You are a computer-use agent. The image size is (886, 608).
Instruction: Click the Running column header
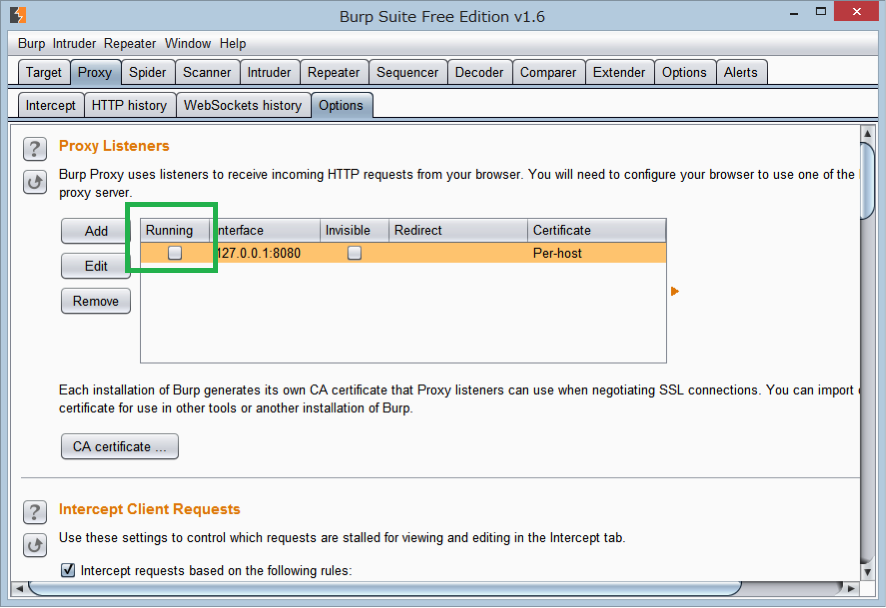175,231
